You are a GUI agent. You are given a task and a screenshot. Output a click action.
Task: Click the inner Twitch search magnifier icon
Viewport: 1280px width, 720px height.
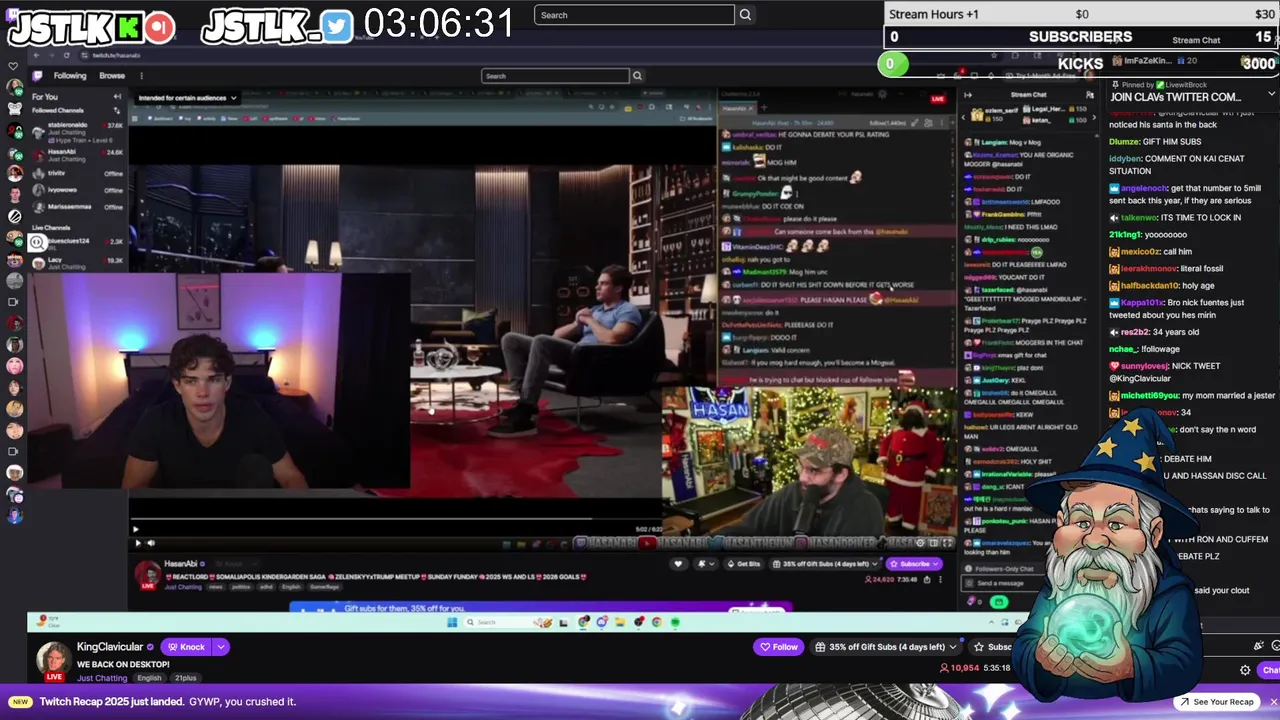[x=637, y=76]
